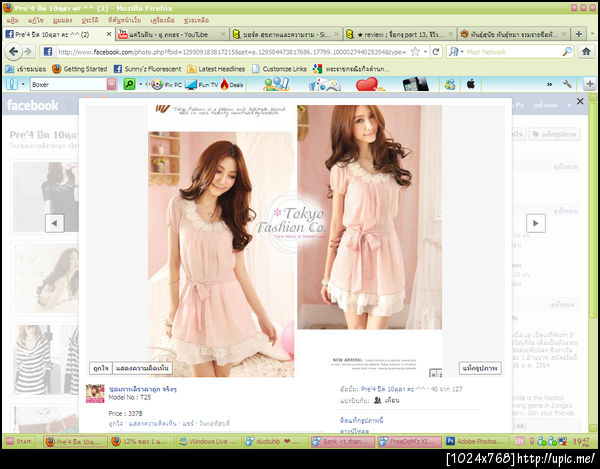Click the friends people toolbar icon
This screenshot has height=469, width=600.
point(276,84)
